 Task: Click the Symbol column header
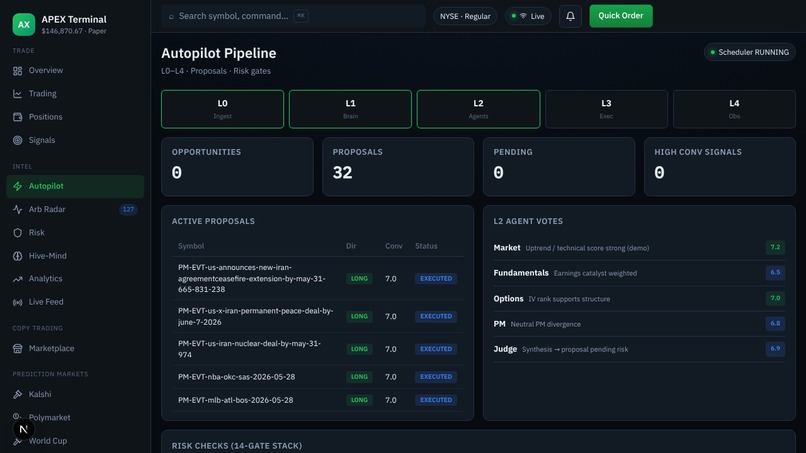tap(191, 246)
